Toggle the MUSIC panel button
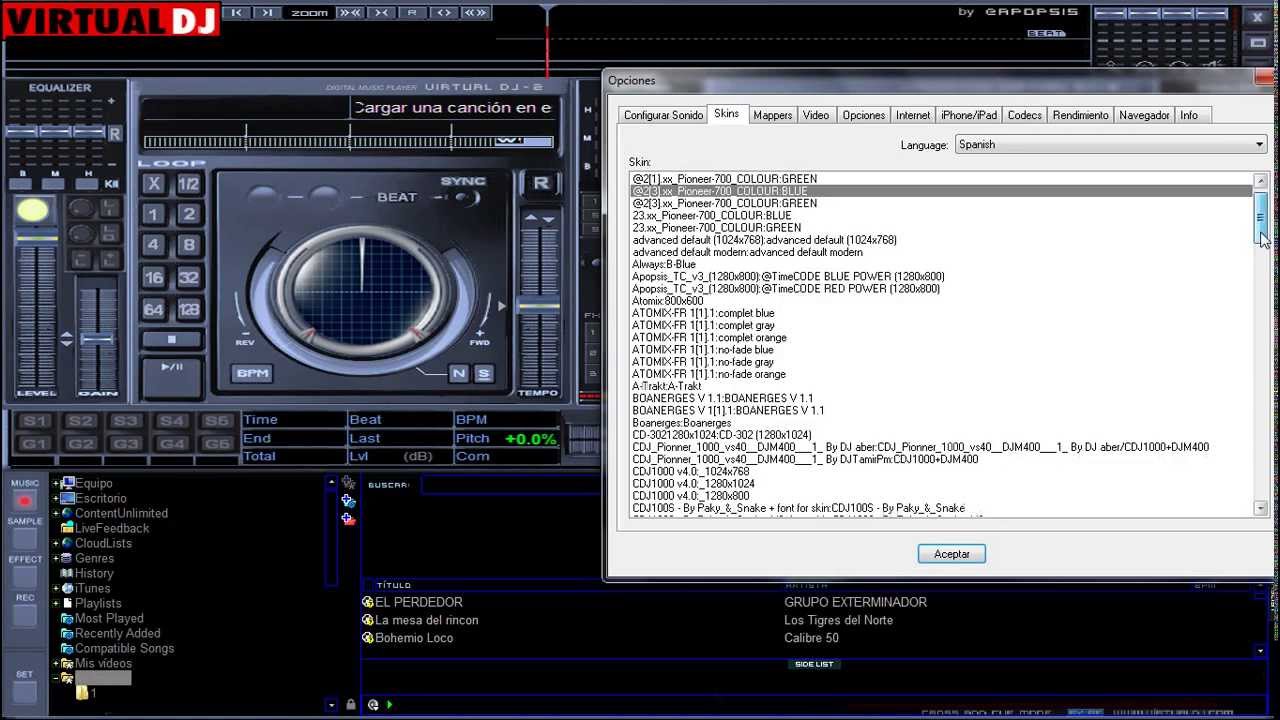This screenshot has height=720, width=1280. pyautogui.click(x=25, y=499)
